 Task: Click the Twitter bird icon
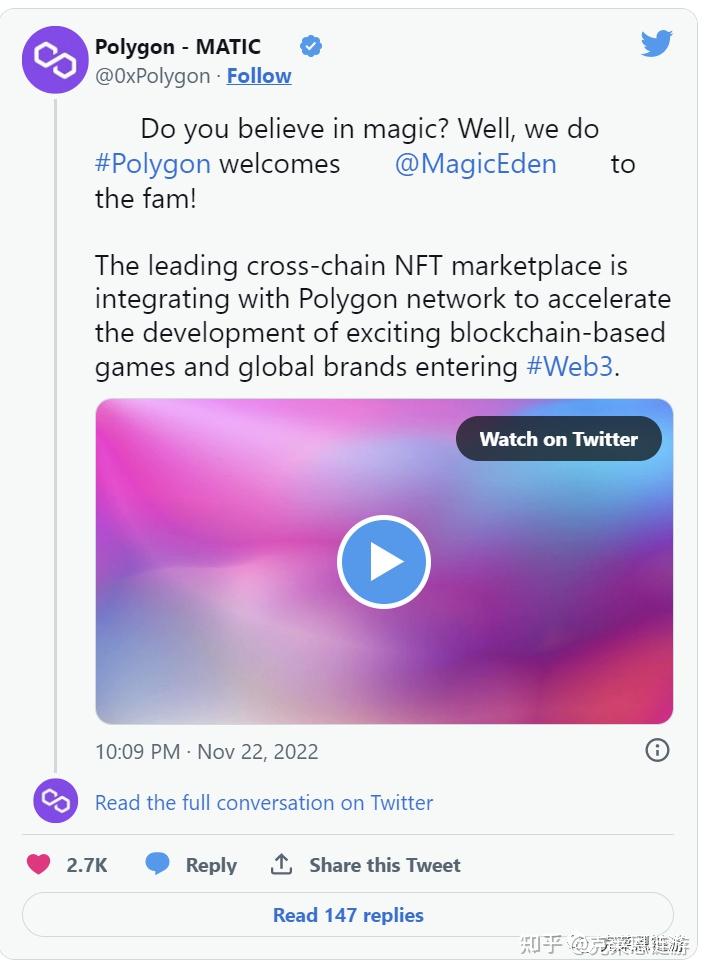[x=656, y=44]
